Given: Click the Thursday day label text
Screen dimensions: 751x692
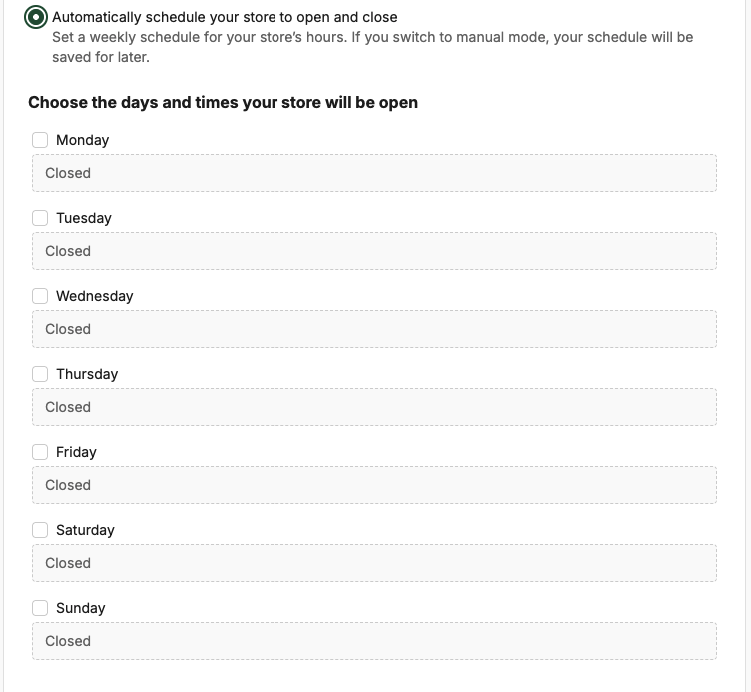Looking at the screenshot, I should coord(87,374).
